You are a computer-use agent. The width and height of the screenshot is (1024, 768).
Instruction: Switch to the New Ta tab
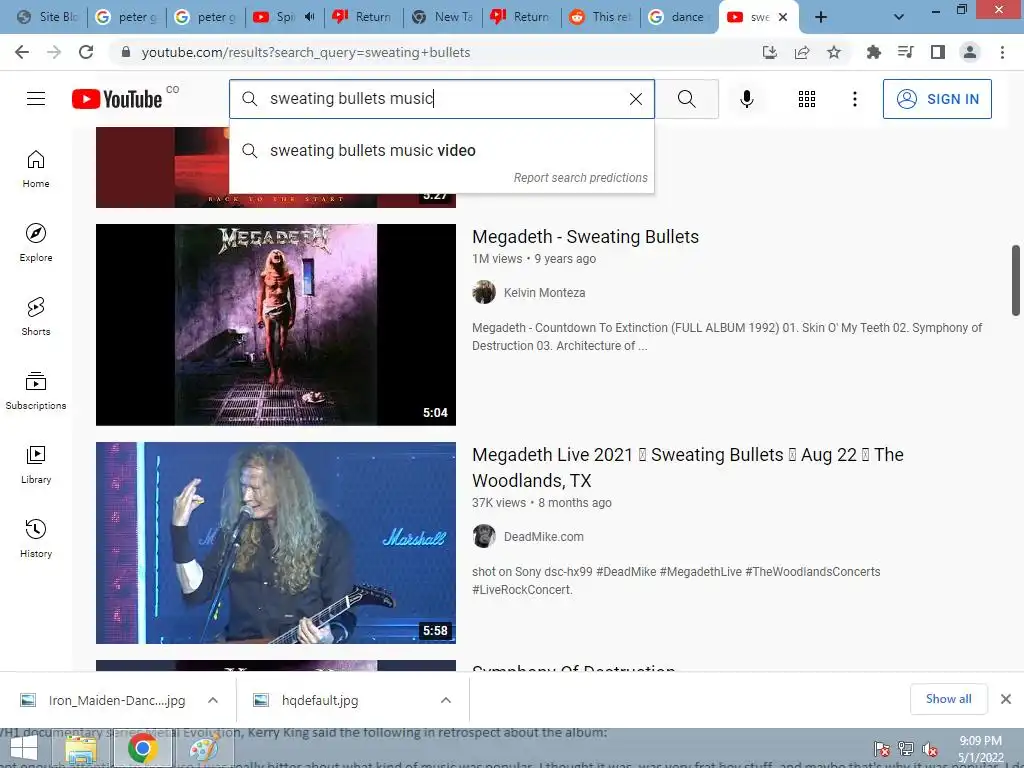tap(443, 17)
